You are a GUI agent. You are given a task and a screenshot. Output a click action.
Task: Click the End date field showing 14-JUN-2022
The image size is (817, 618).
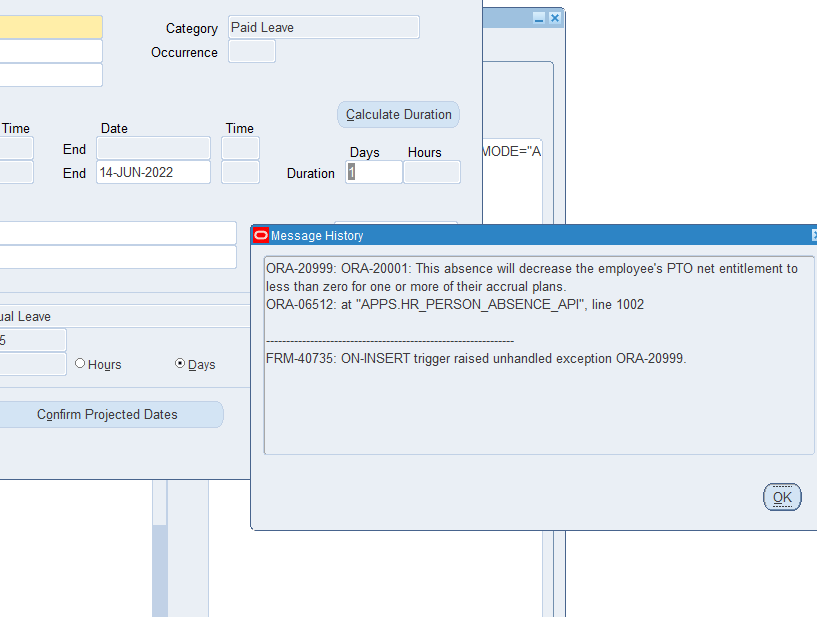coord(152,172)
